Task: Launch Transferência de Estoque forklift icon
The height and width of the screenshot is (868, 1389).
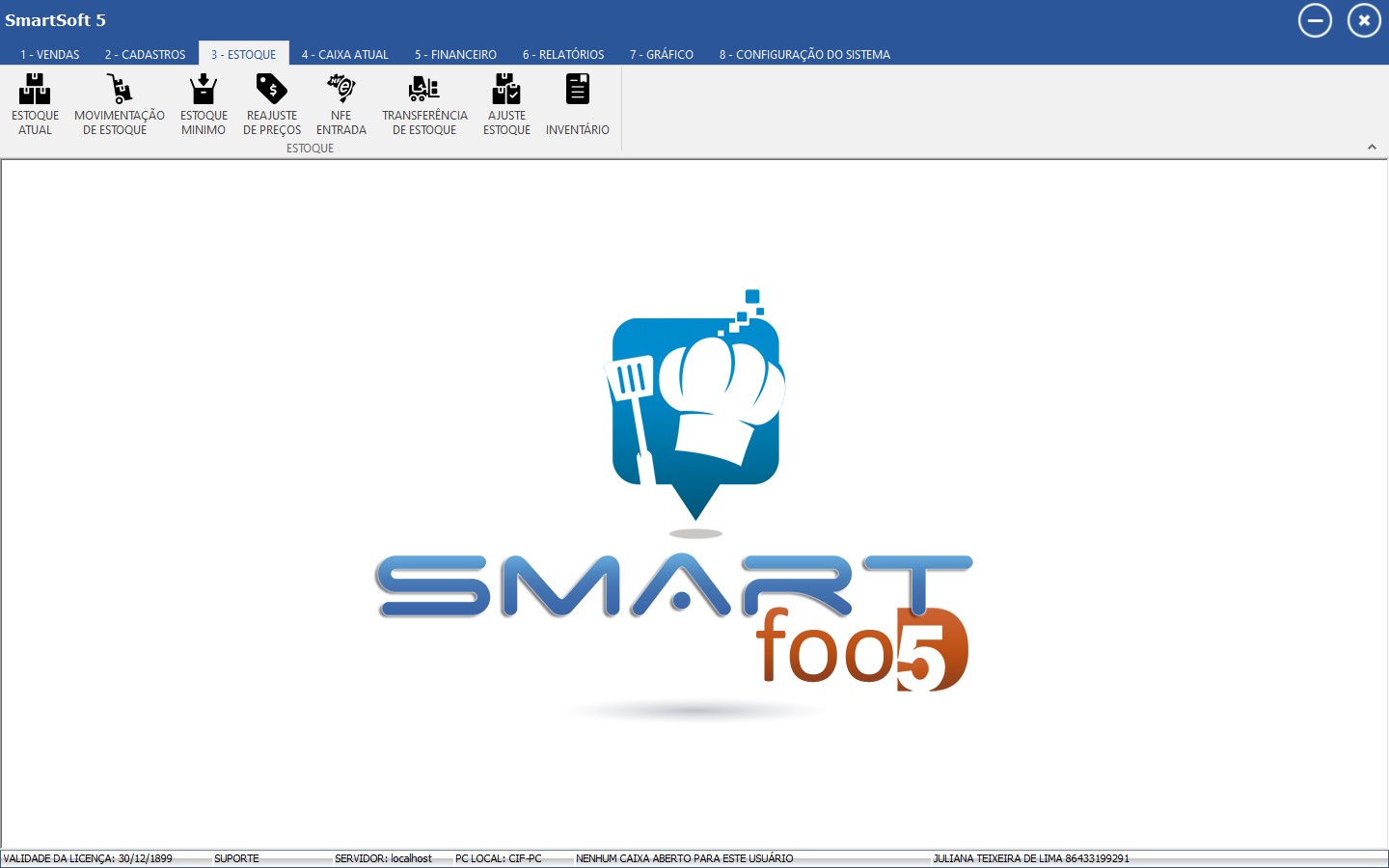Action: click(423, 90)
